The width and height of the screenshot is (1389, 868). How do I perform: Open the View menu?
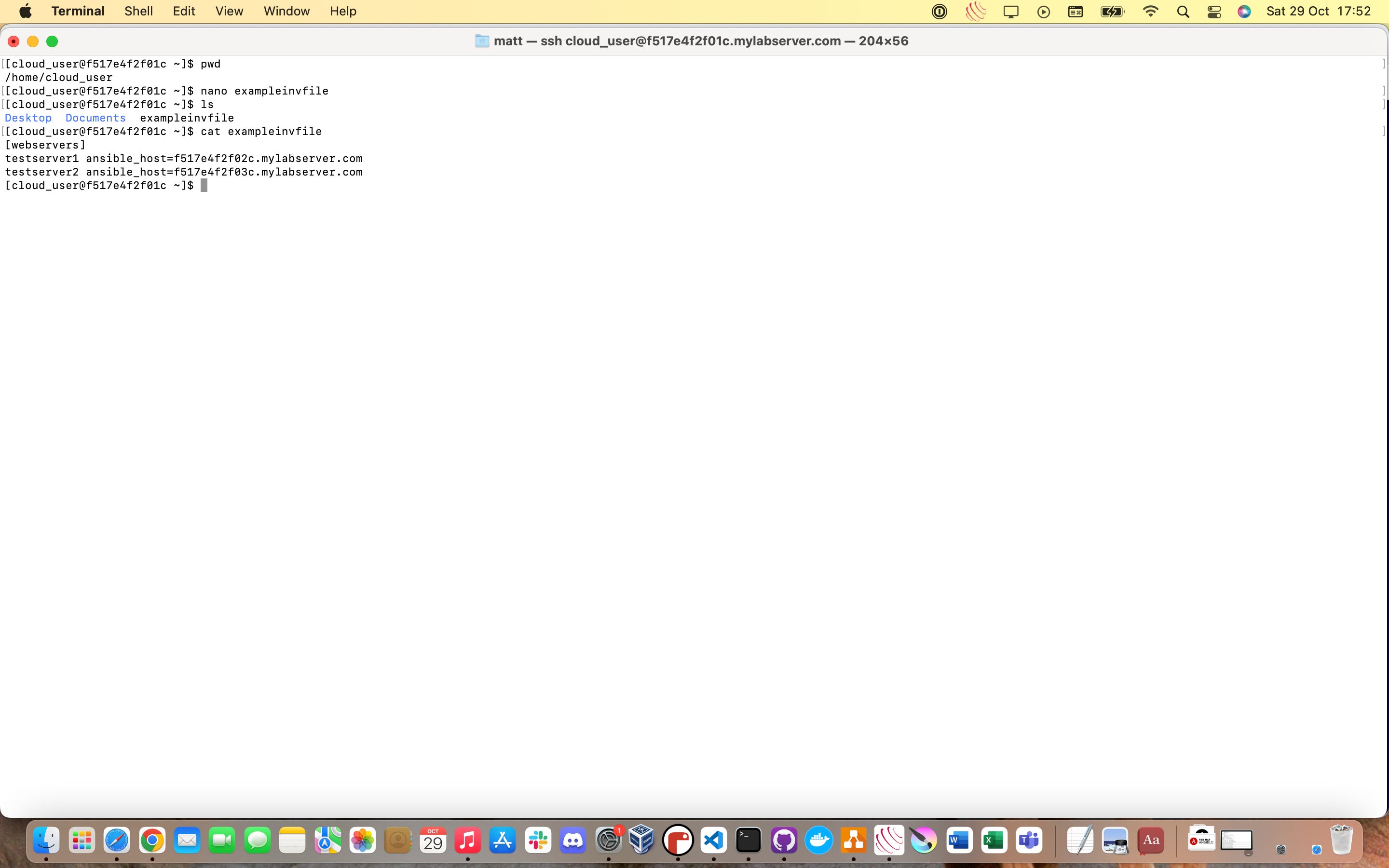tap(229, 12)
